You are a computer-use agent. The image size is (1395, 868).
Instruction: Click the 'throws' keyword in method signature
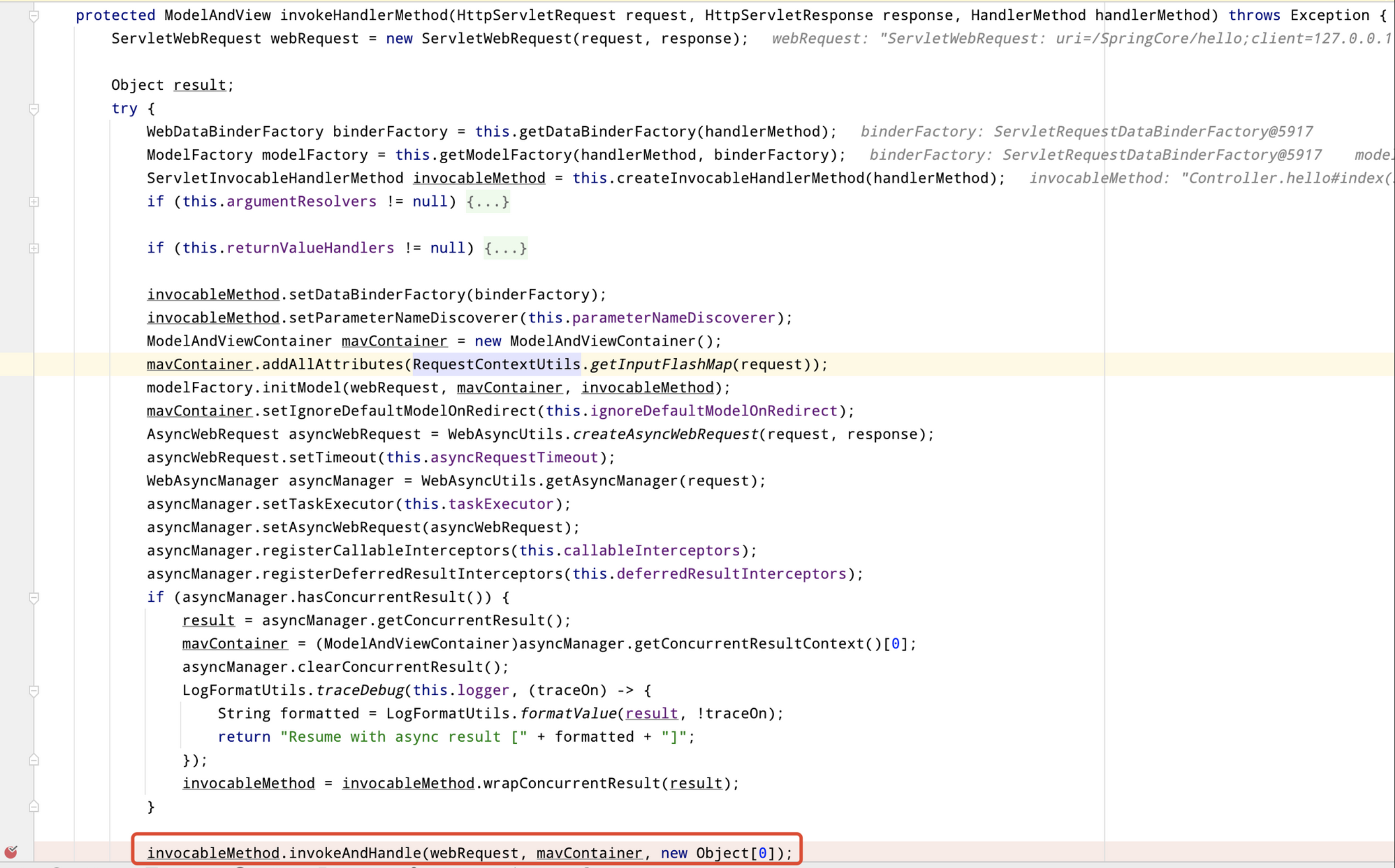[x=1254, y=16]
